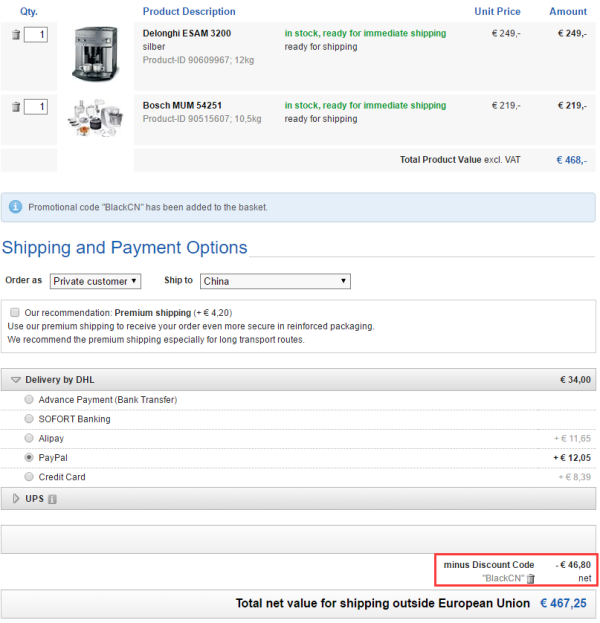Screen dimensions: 600x623
Task: Expand the UPS delivery section
Action: (16, 499)
